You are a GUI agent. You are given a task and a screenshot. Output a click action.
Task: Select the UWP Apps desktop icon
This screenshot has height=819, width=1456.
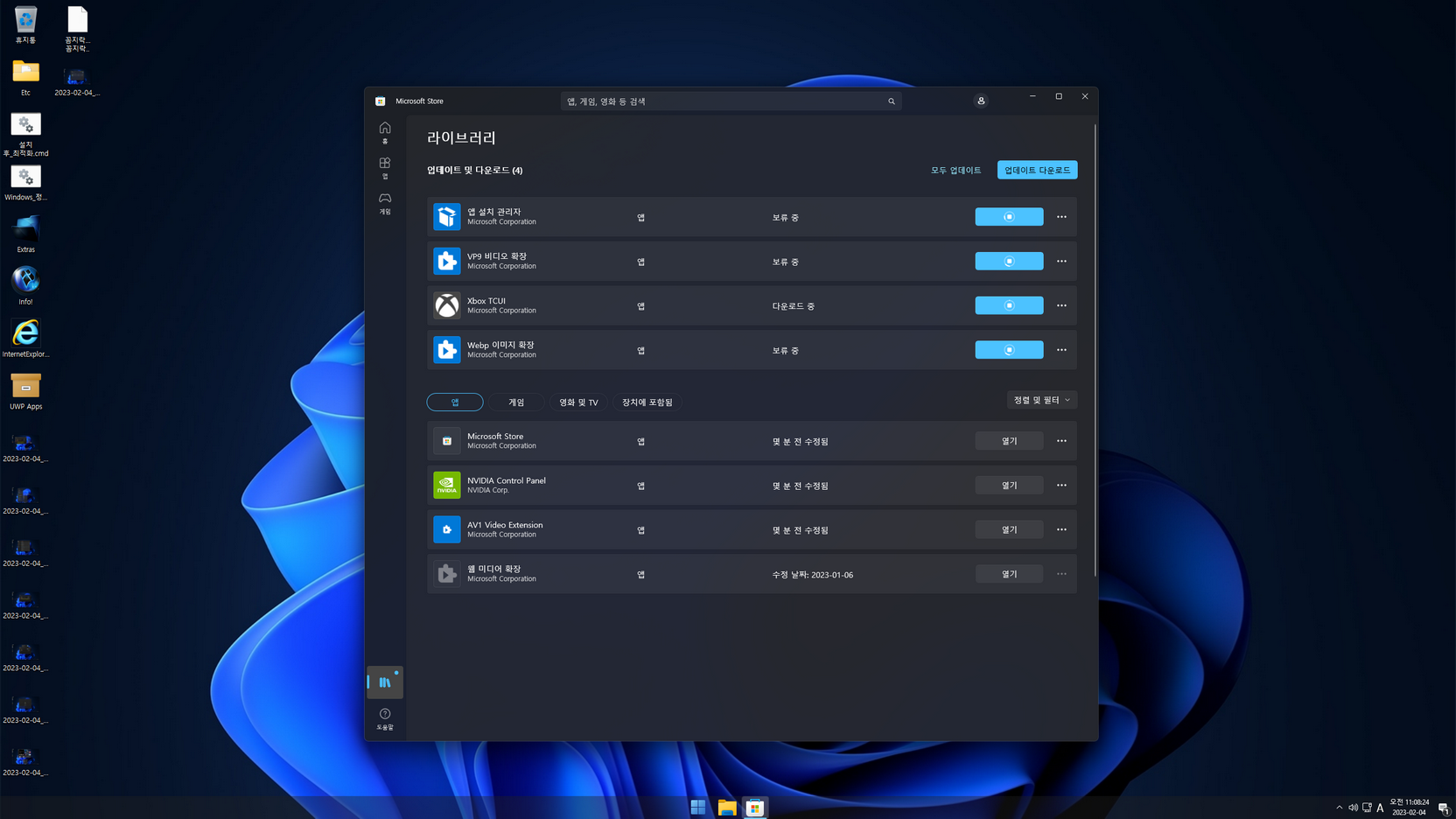pyautogui.click(x=25, y=391)
